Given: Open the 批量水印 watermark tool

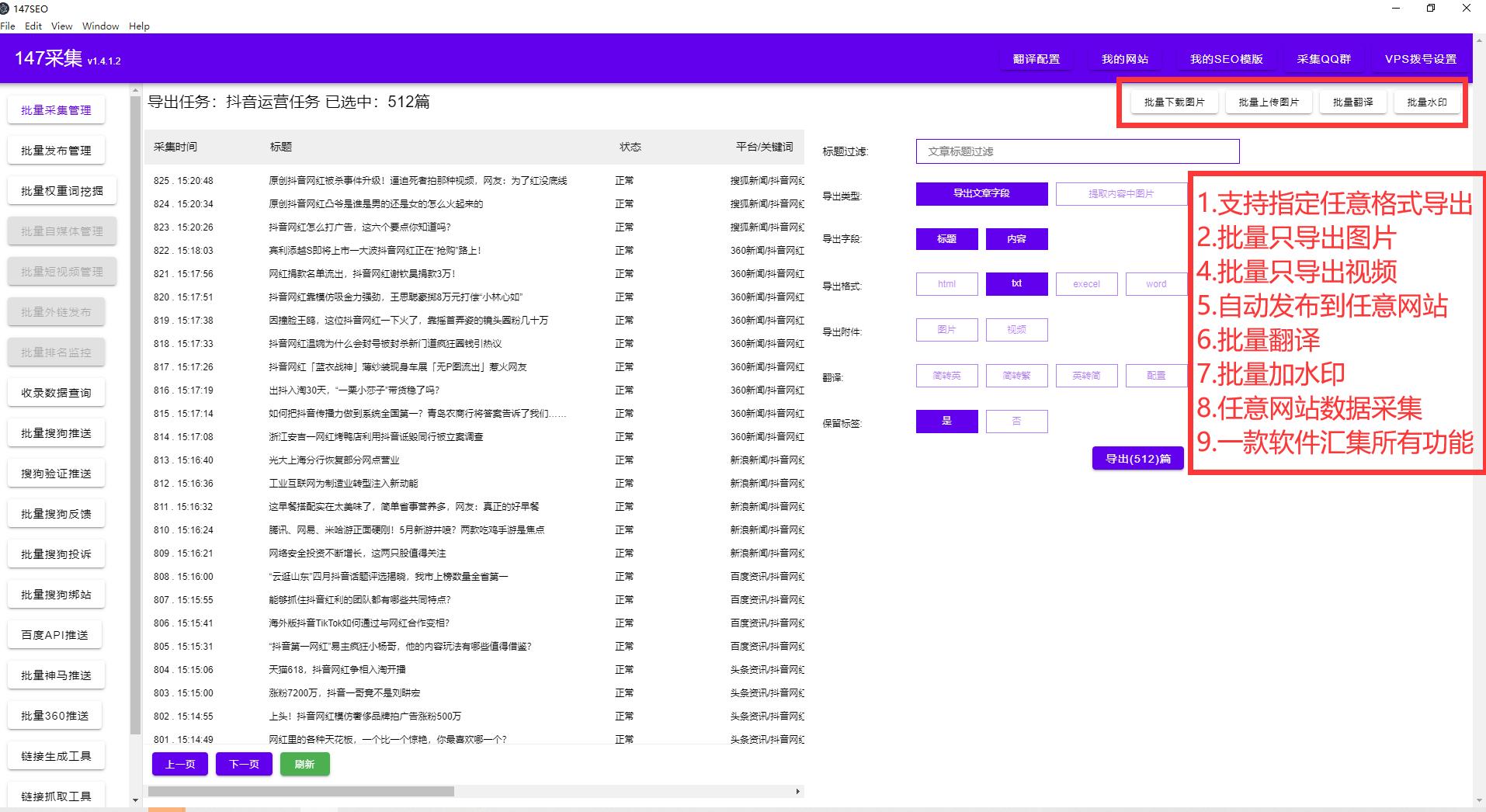Looking at the screenshot, I should click(1427, 101).
